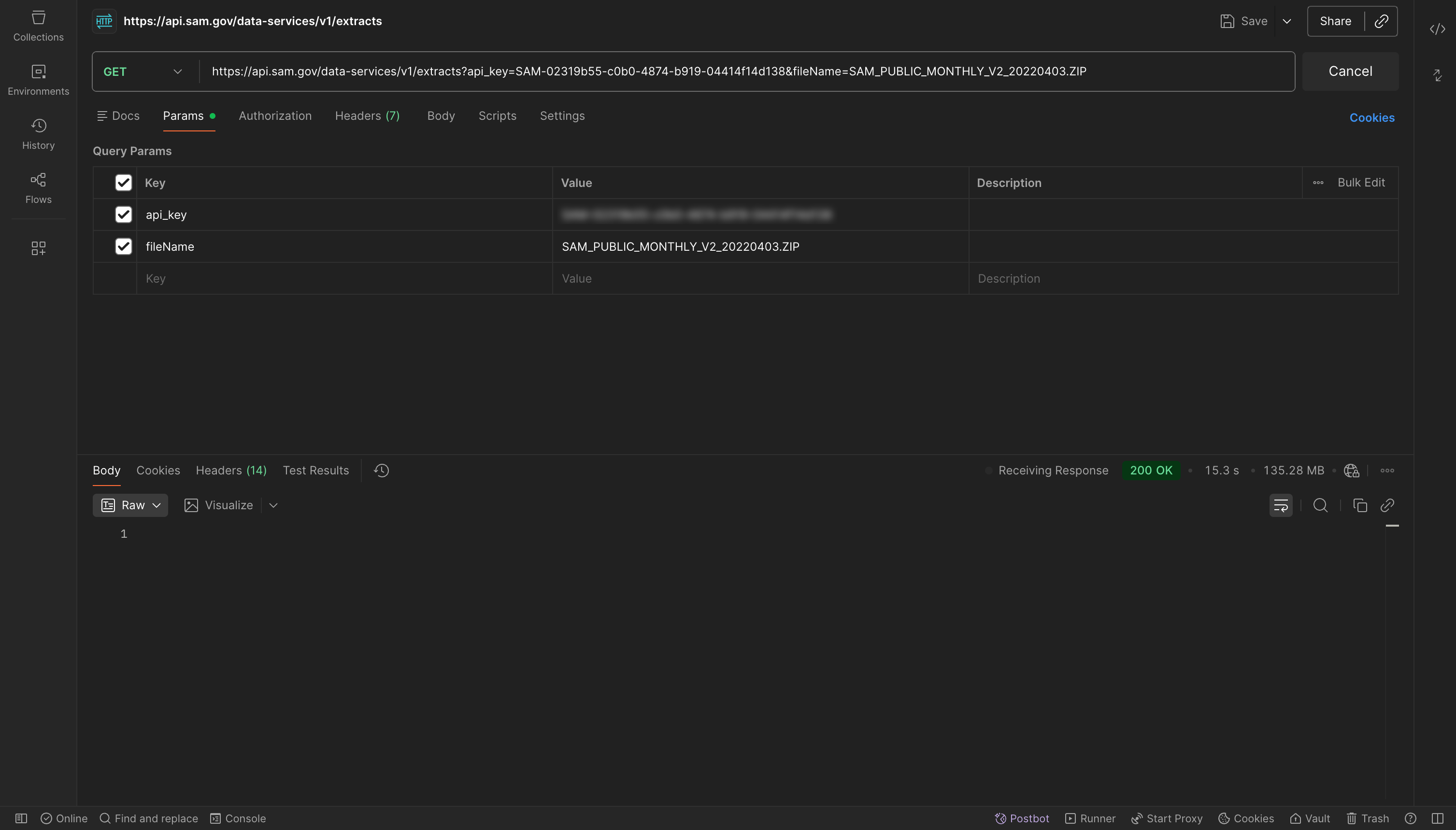Switch to the Authorization tab
This screenshot has width=1456, height=830.
275,116
